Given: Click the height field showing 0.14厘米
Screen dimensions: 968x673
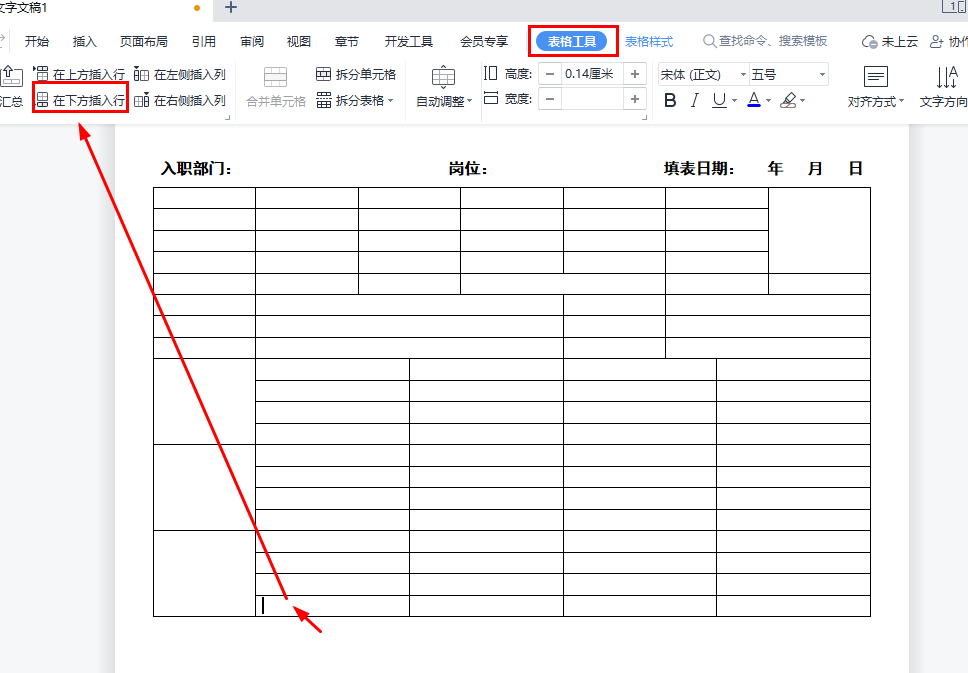Looking at the screenshot, I should coord(592,74).
